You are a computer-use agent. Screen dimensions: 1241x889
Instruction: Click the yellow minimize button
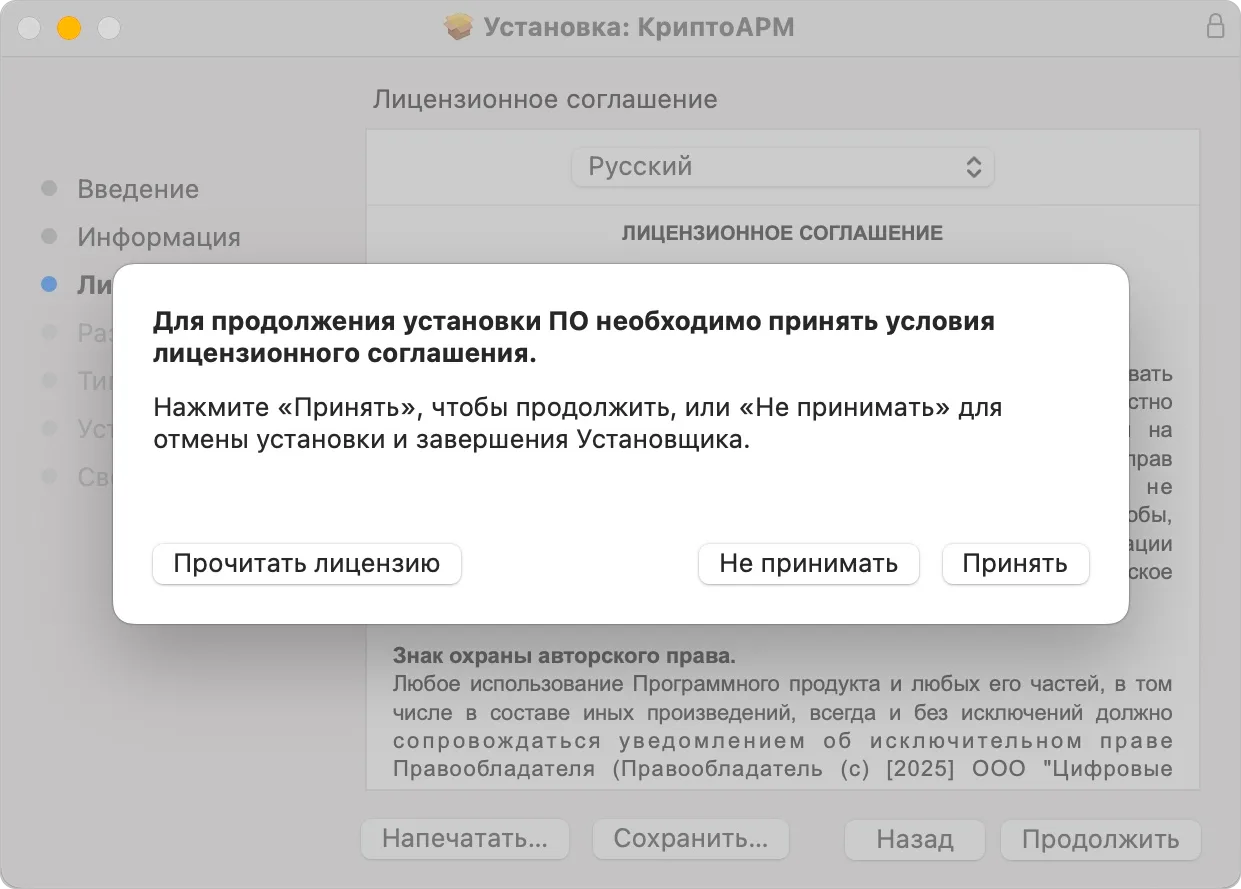tap(68, 28)
